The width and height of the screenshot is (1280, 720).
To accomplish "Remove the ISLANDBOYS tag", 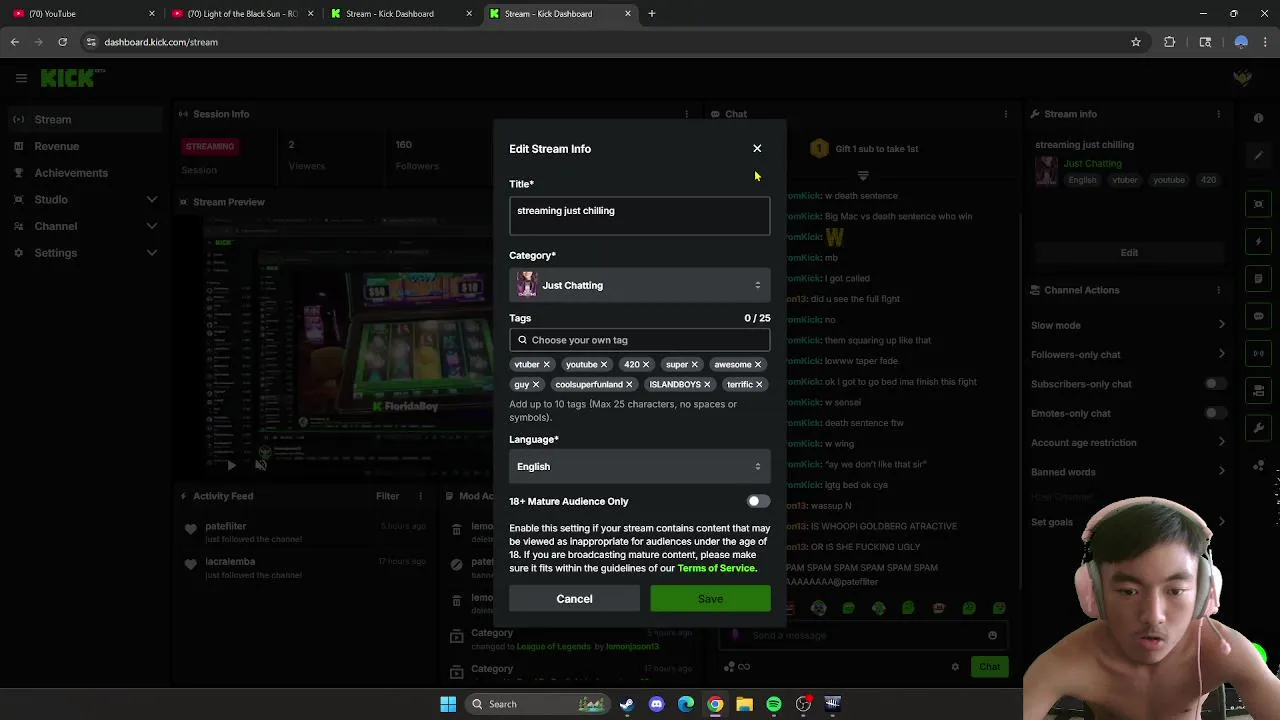I will 707,385.
